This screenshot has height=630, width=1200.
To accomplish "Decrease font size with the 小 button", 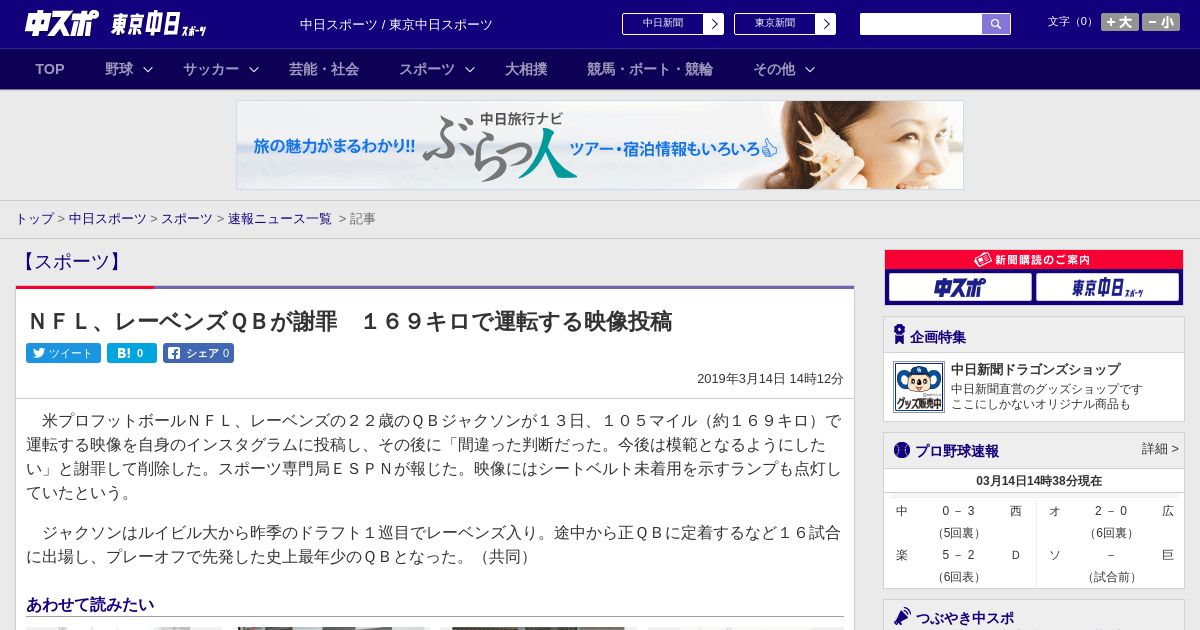I will 1161,22.
